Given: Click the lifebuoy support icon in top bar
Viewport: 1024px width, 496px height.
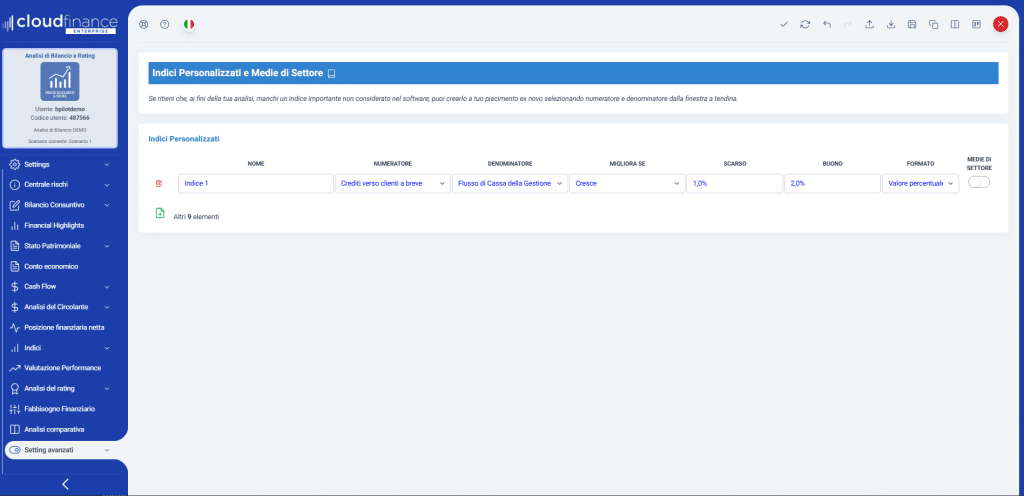Looking at the screenshot, I should click(144, 24).
